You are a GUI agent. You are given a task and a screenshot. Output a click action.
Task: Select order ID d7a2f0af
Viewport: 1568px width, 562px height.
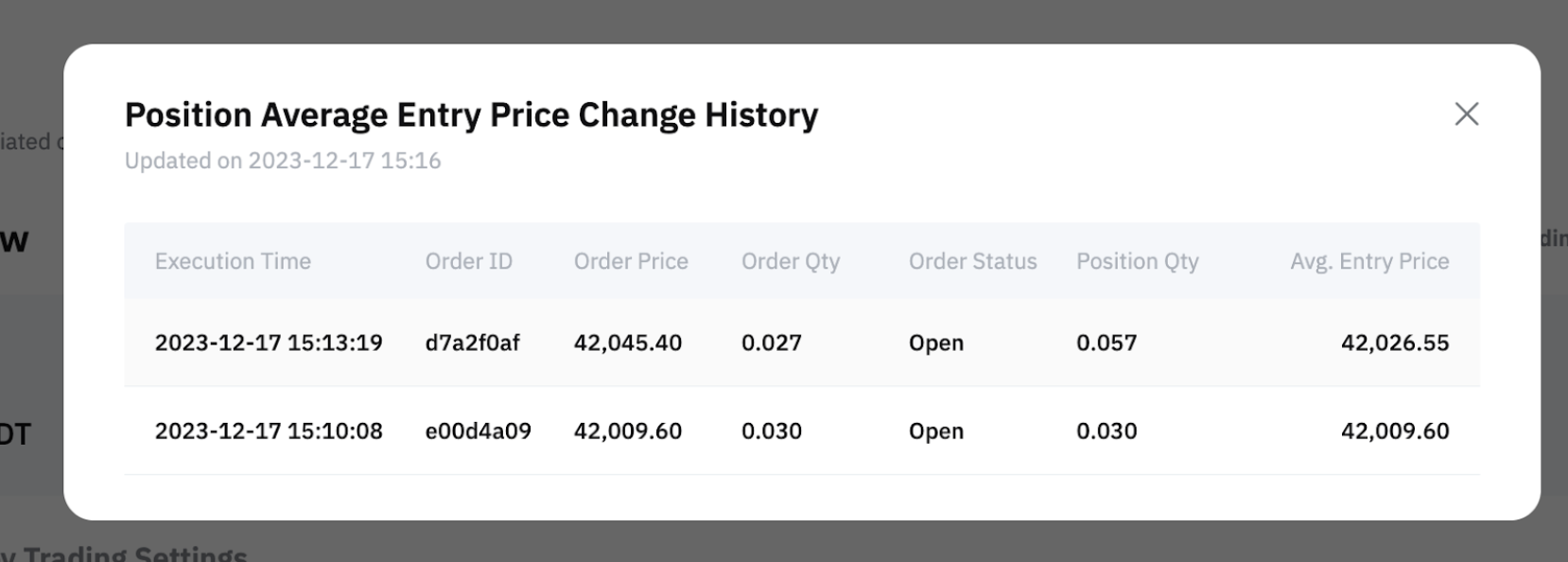click(x=472, y=342)
